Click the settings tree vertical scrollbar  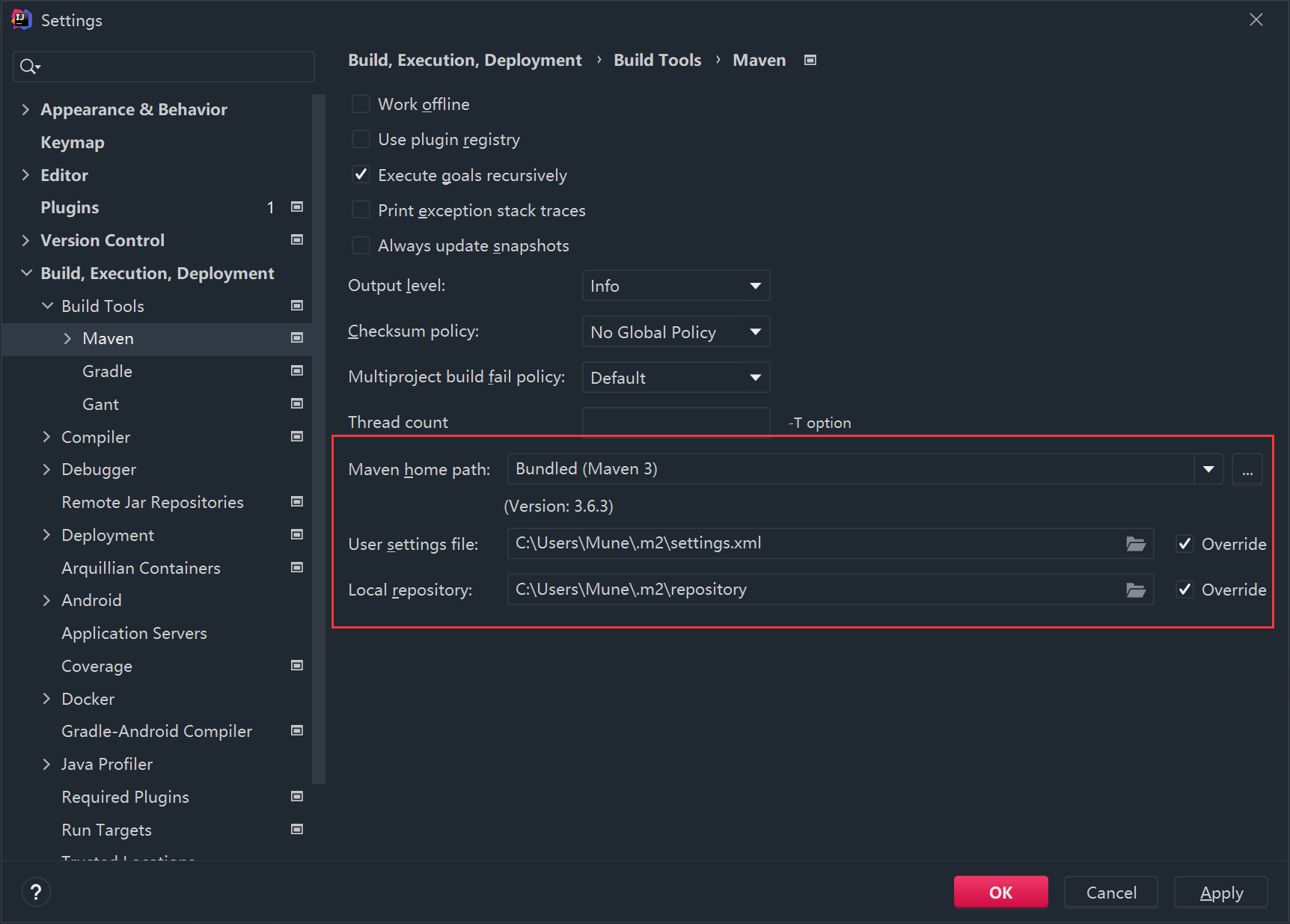(x=319, y=438)
